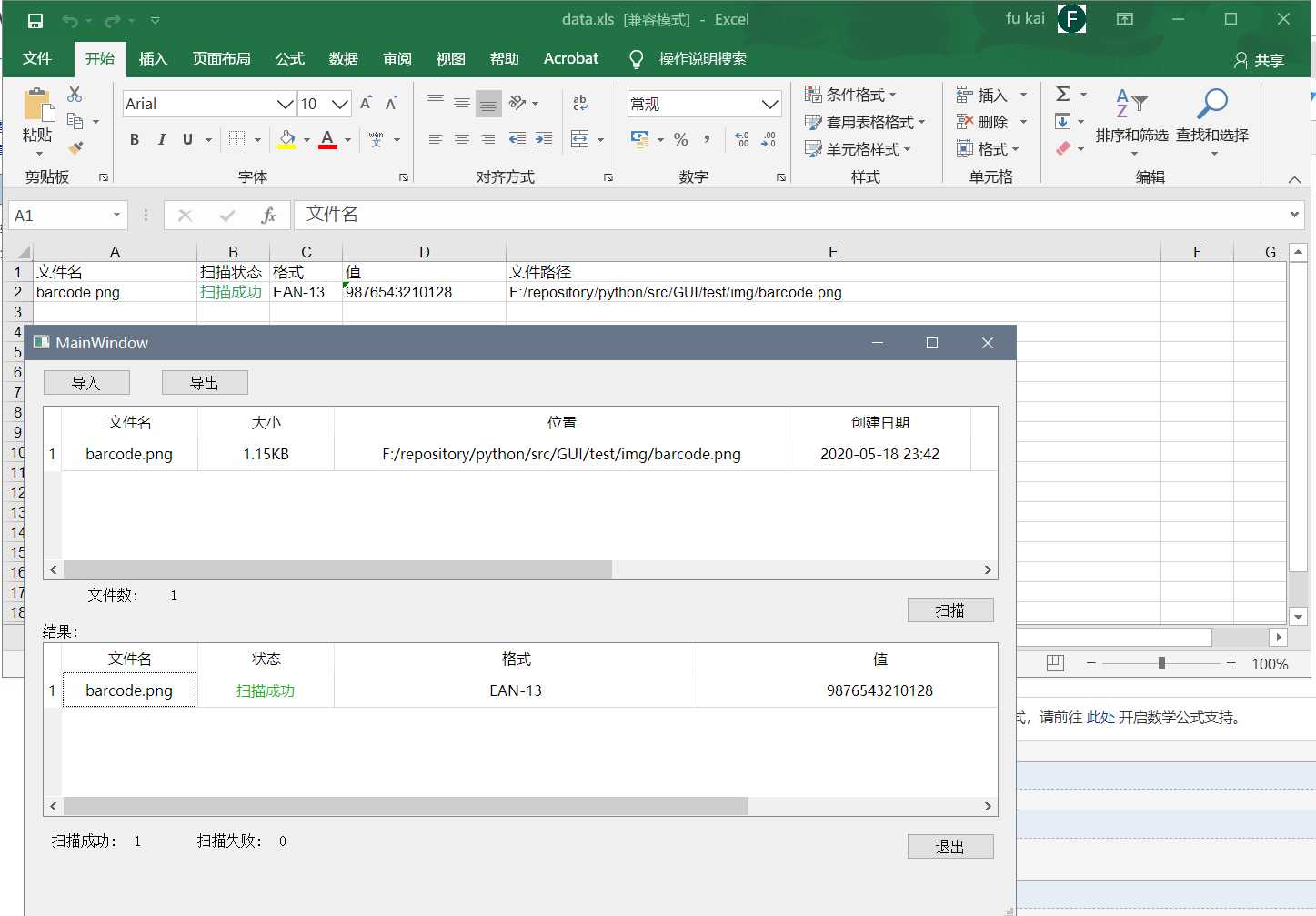Toggle Bold formatting
Image resolution: width=1316 pixels, height=916 pixels.
click(x=135, y=139)
